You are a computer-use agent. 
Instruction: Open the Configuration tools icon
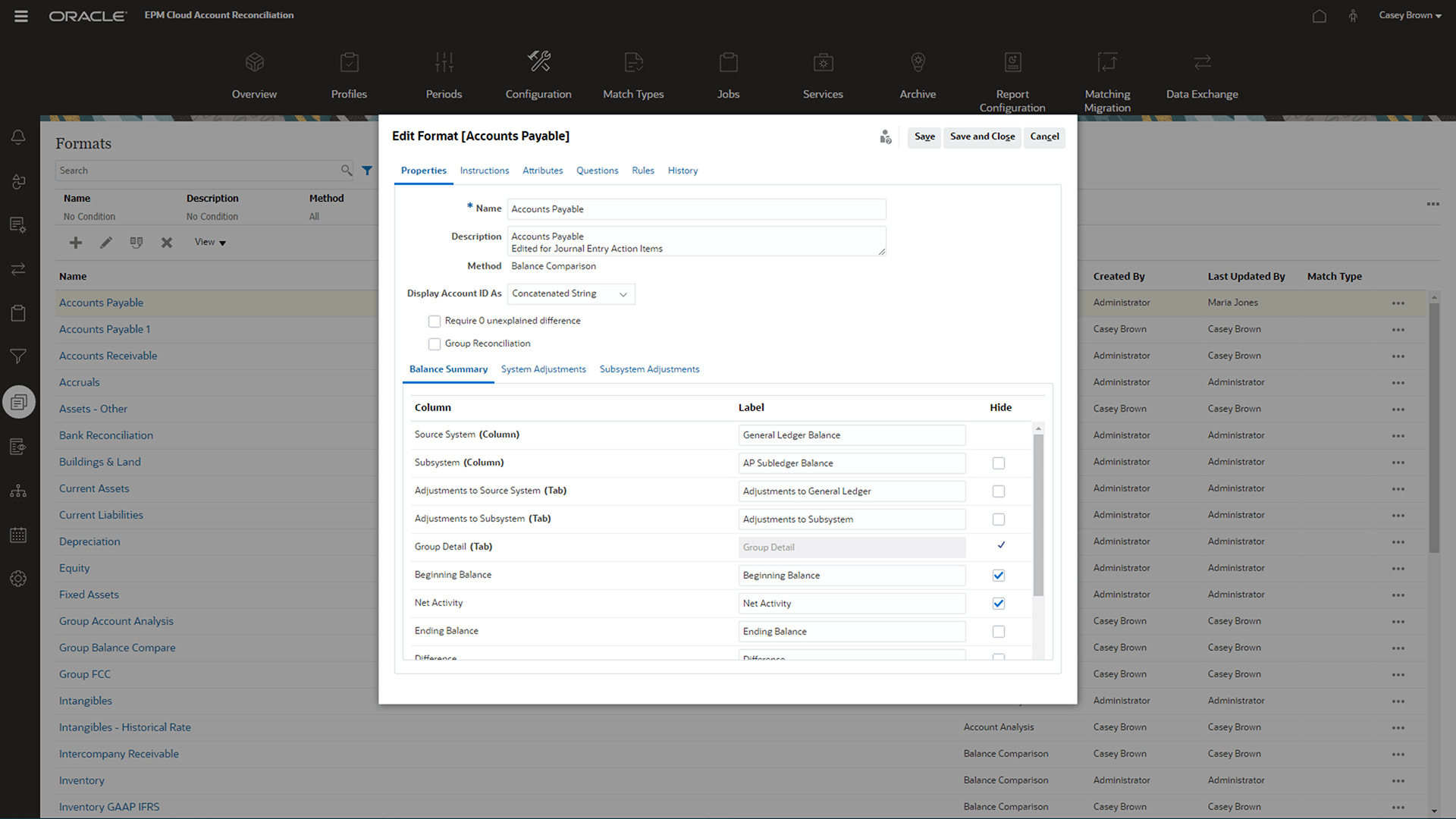click(x=538, y=61)
